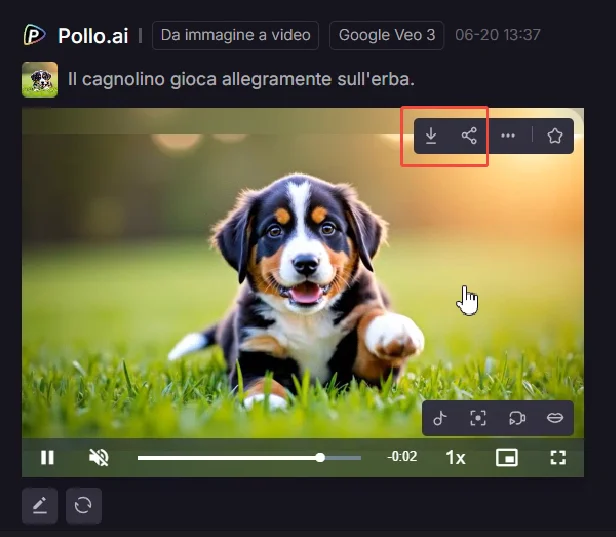Unmute the video sound
616x537 pixels.
click(99, 458)
